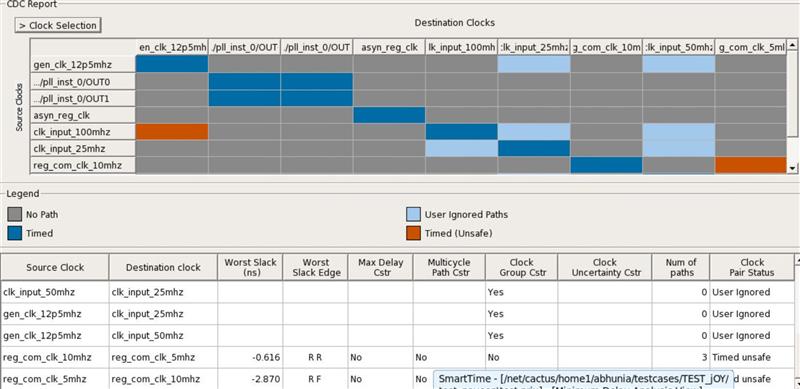The height and width of the screenshot is (389, 800).
Task: Select the clk_input_50mhz source clock table row
Action: [x=397, y=292]
